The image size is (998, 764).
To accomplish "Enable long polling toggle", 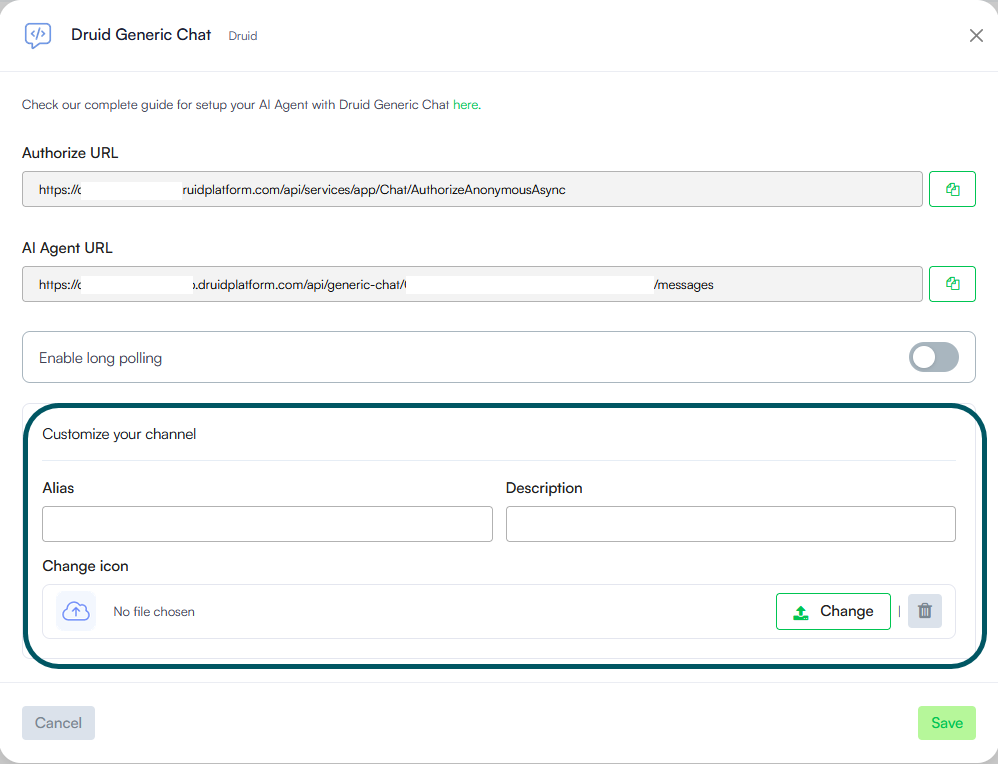I will pos(933,357).
